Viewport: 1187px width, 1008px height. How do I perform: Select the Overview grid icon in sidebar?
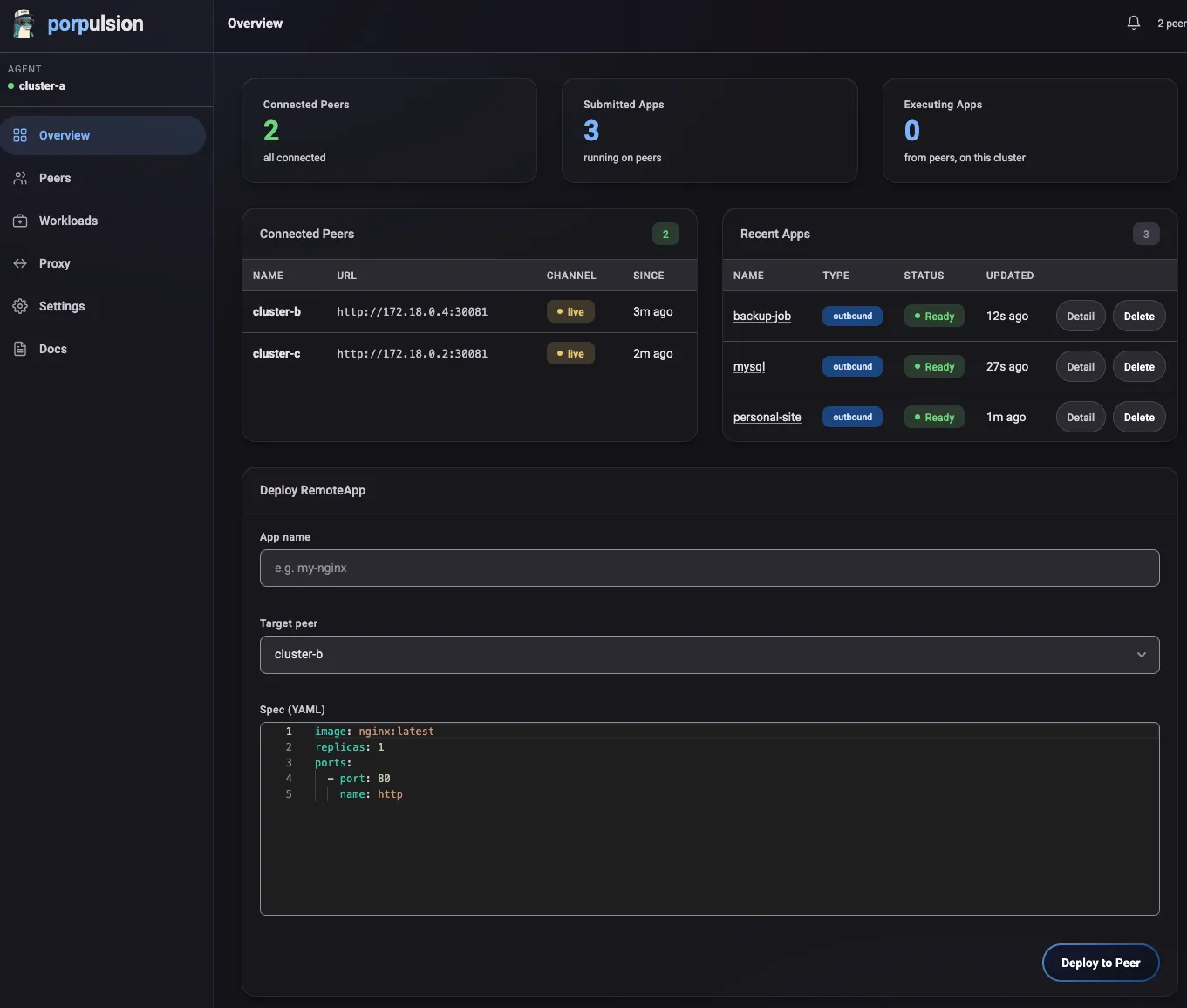[20, 135]
